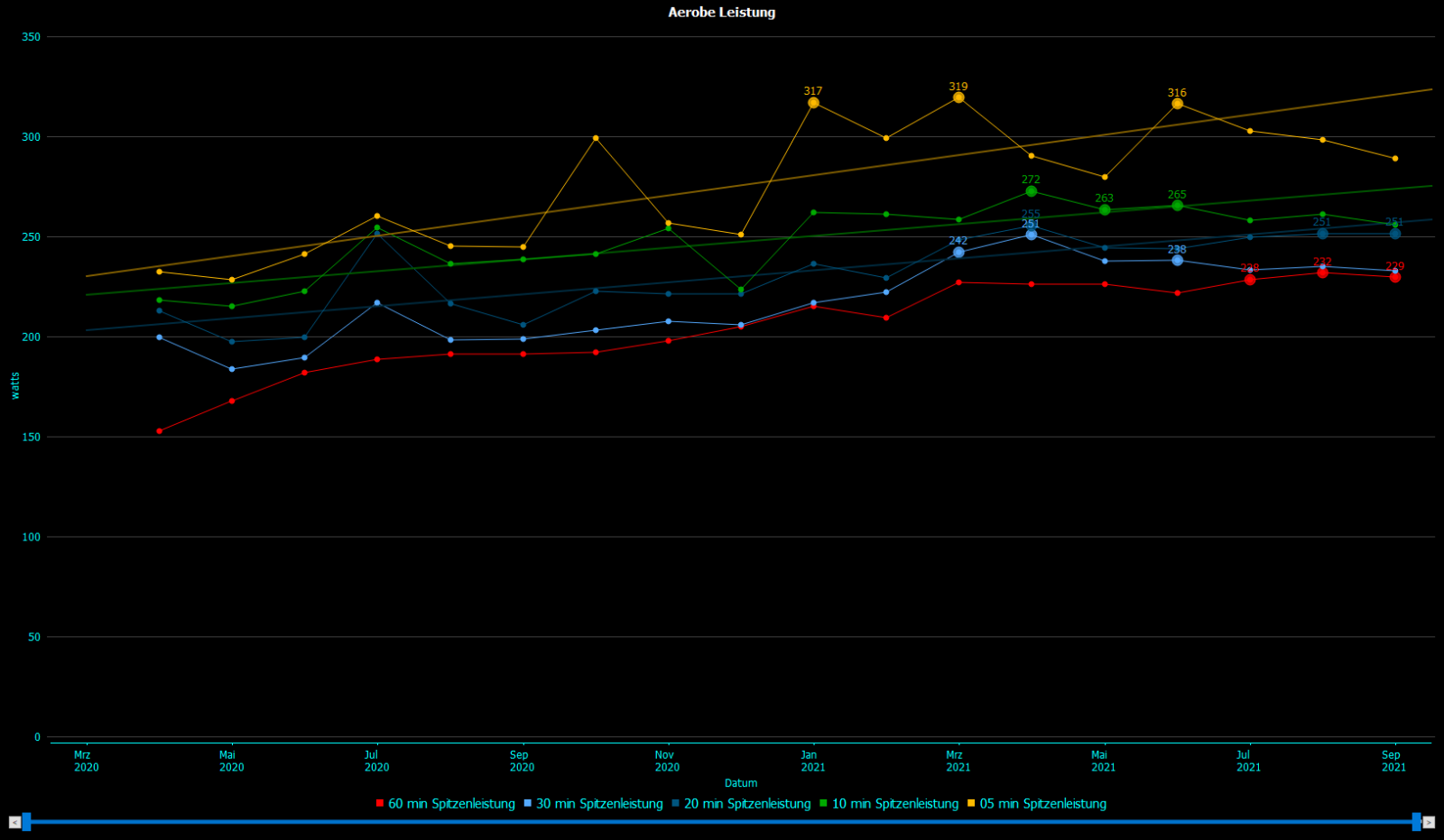Click the 272 watt green data point
The width and height of the screenshot is (1444, 840).
1032,191
